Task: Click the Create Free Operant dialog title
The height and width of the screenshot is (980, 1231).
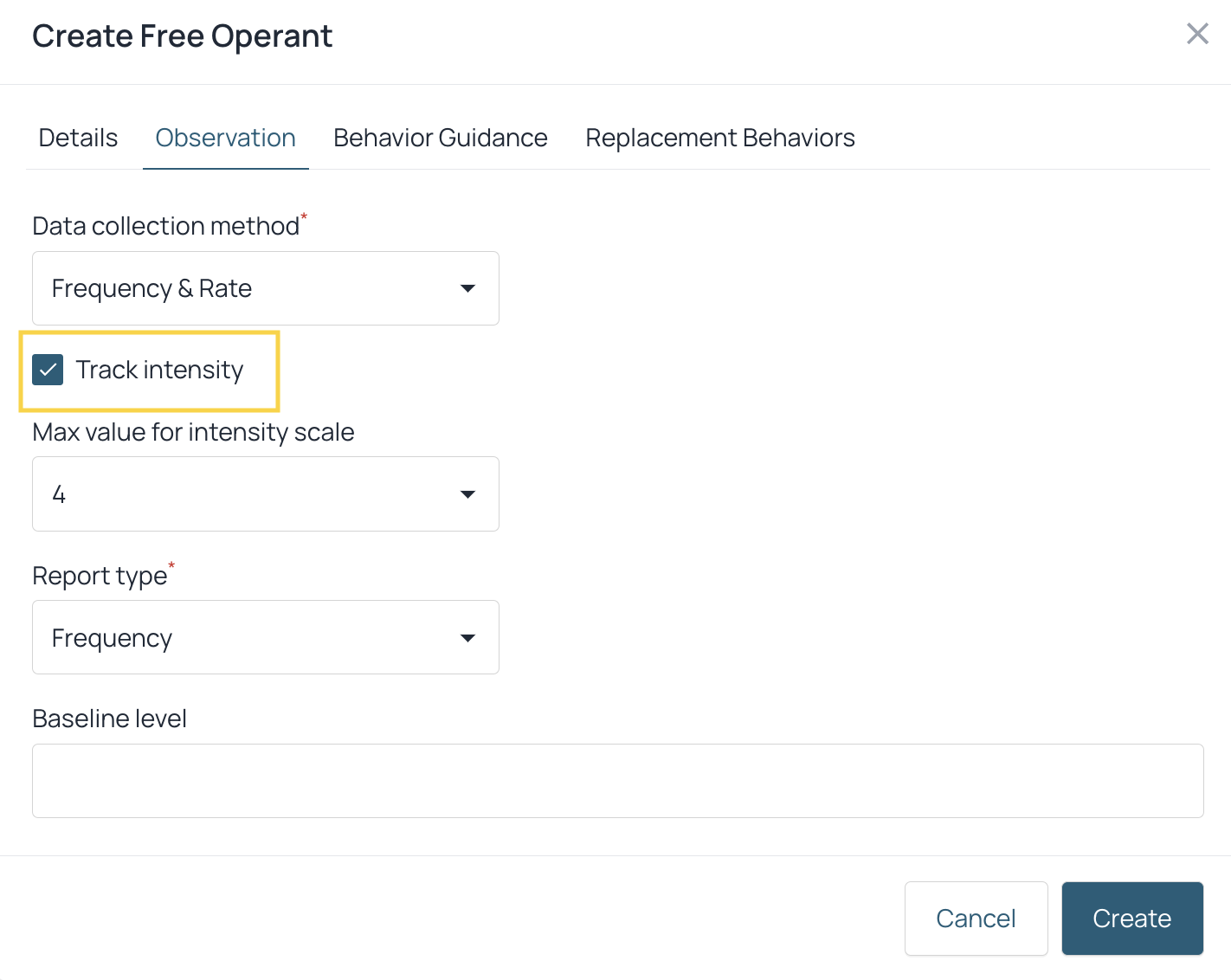Action: 183,36
